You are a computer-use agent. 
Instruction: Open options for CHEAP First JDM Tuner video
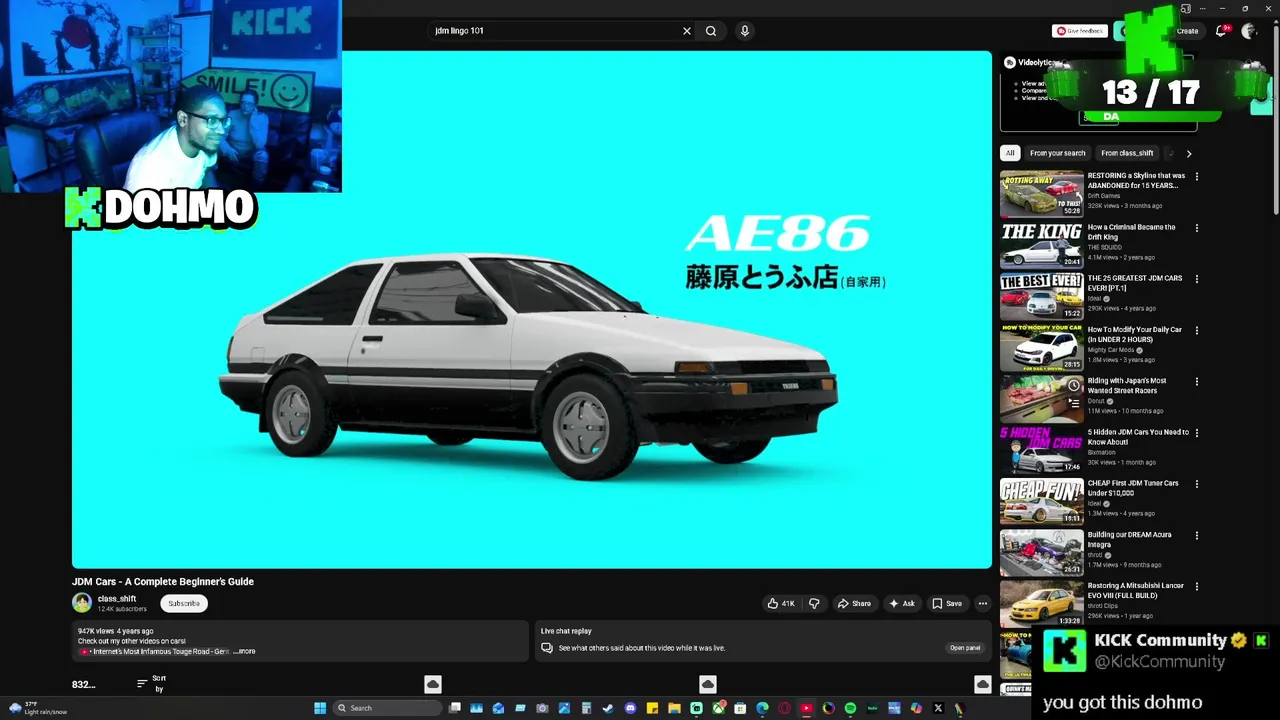pos(1196,484)
